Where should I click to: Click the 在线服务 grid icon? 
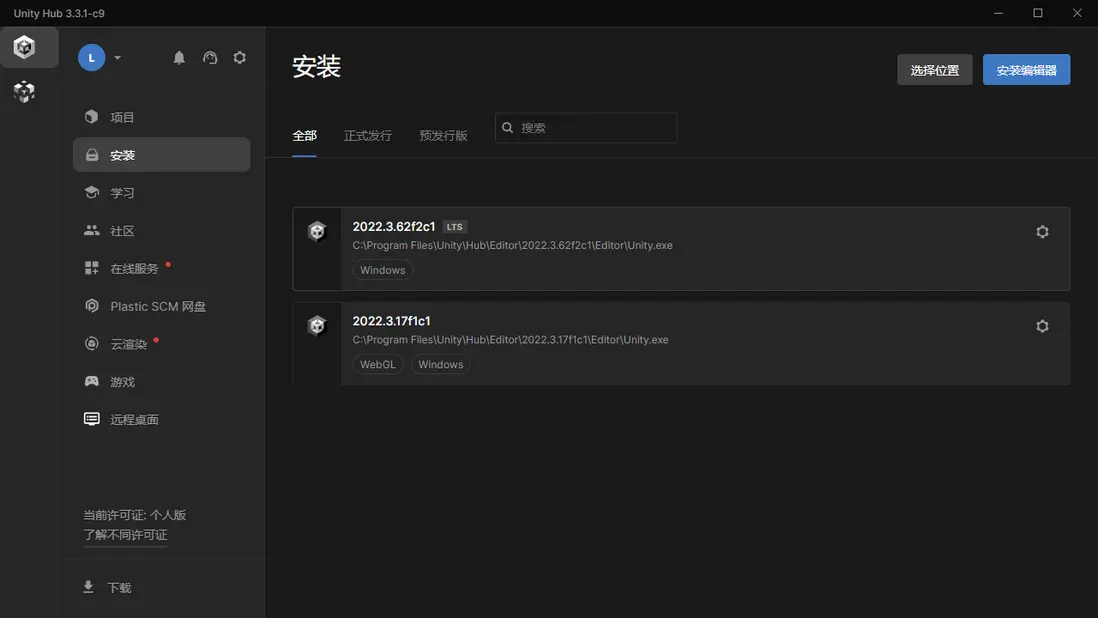click(x=92, y=267)
